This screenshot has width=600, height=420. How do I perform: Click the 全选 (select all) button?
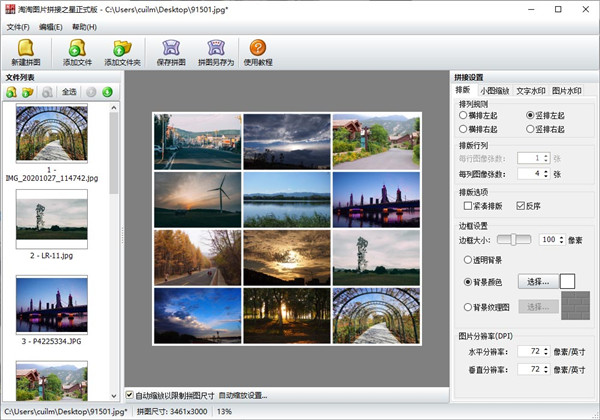tap(69, 92)
